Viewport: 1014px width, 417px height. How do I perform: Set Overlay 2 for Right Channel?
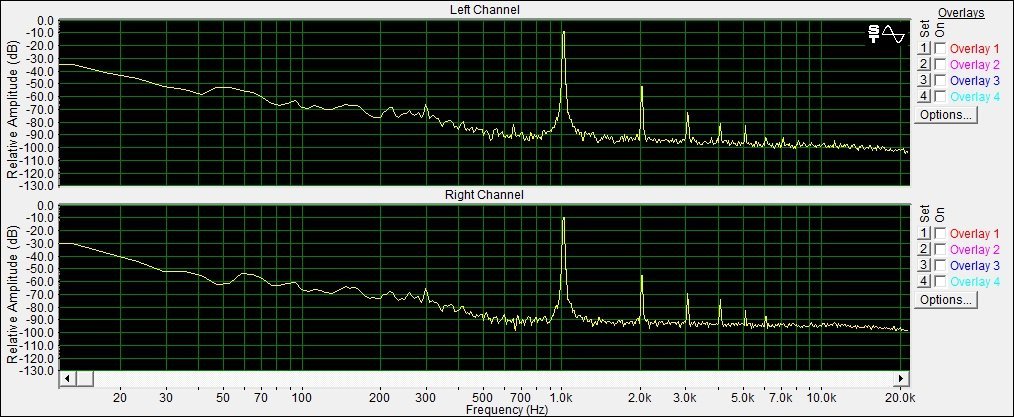[x=924, y=250]
